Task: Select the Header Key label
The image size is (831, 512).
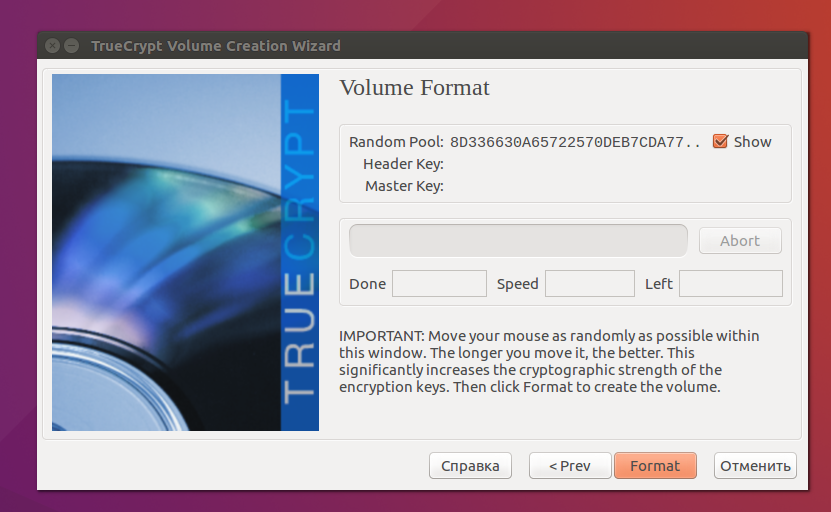Action: (x=403, y=164)
